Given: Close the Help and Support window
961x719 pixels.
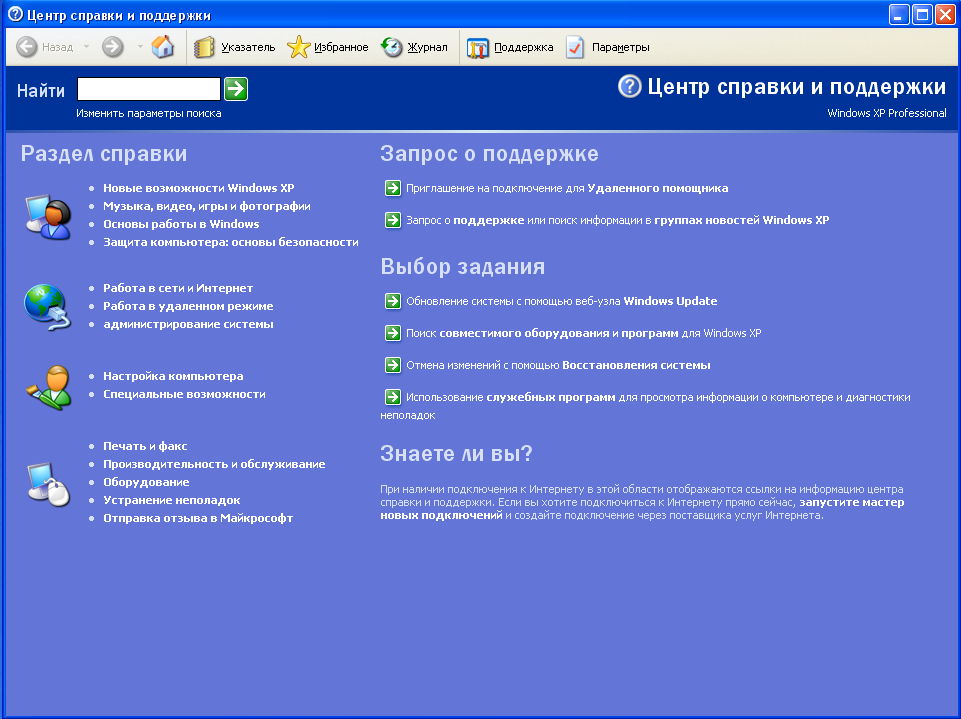Looking at the screenshot, I should [945, 14].
